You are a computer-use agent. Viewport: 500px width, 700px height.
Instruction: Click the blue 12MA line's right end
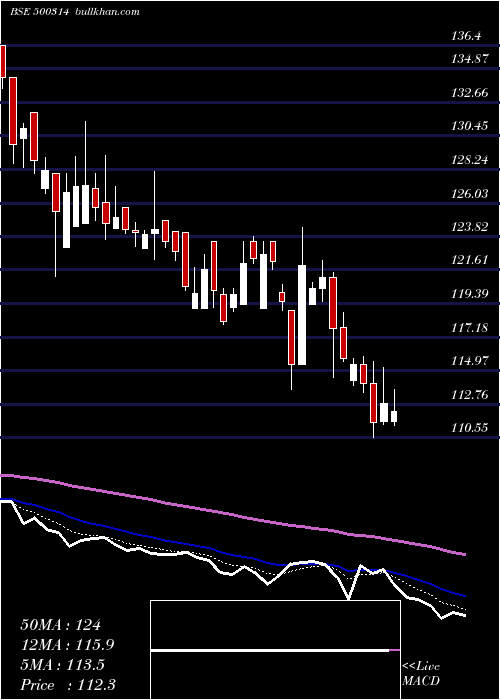465,596
